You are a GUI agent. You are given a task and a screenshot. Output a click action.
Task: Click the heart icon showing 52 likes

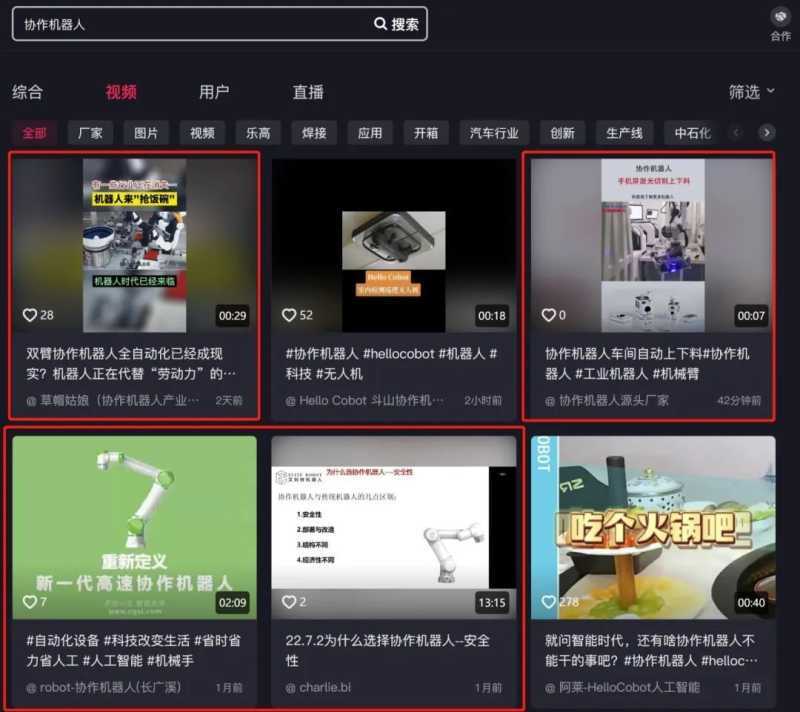pos(290,314)
